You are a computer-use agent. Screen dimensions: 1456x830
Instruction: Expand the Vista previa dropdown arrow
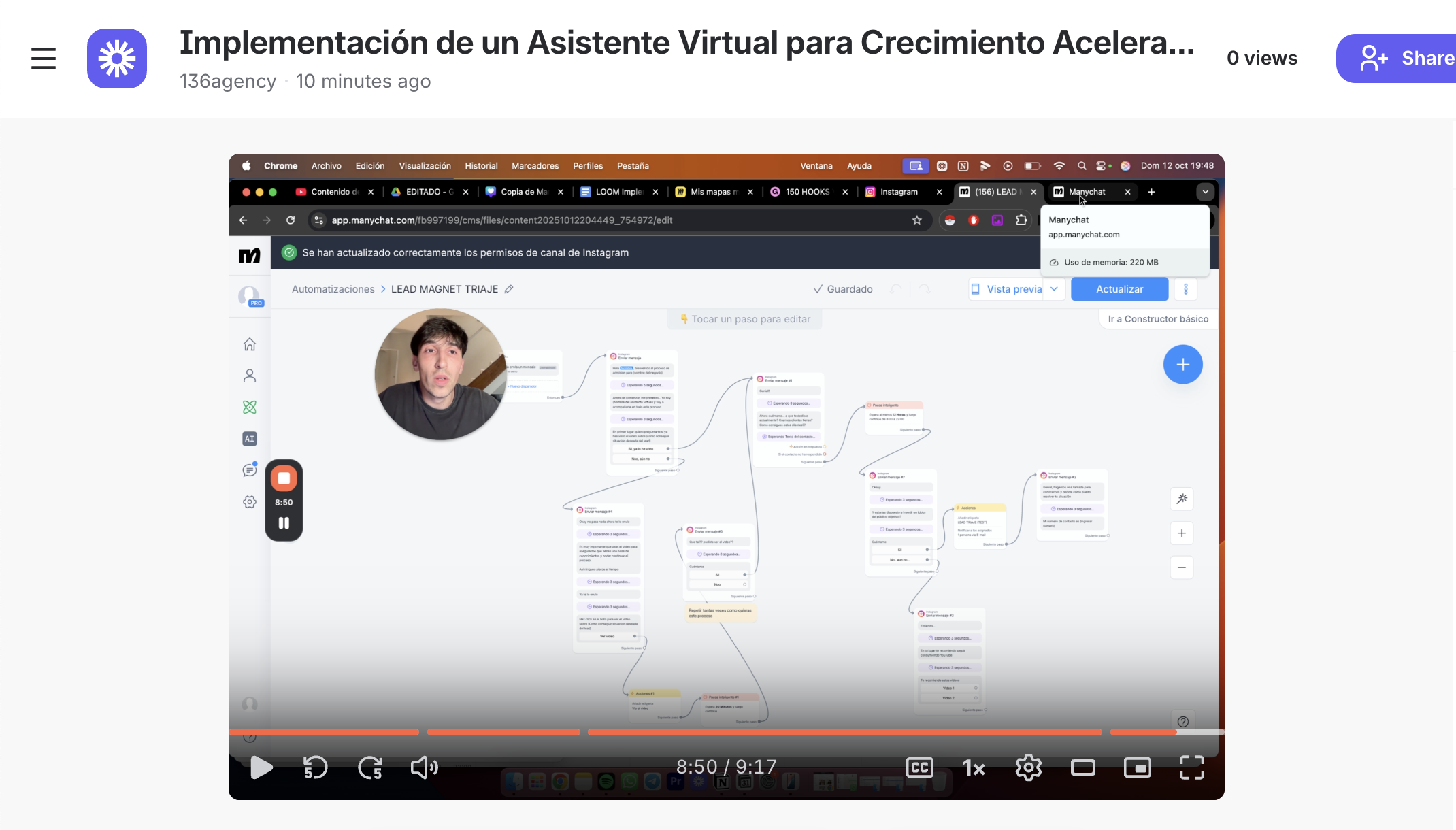[x=1054, y=289]
